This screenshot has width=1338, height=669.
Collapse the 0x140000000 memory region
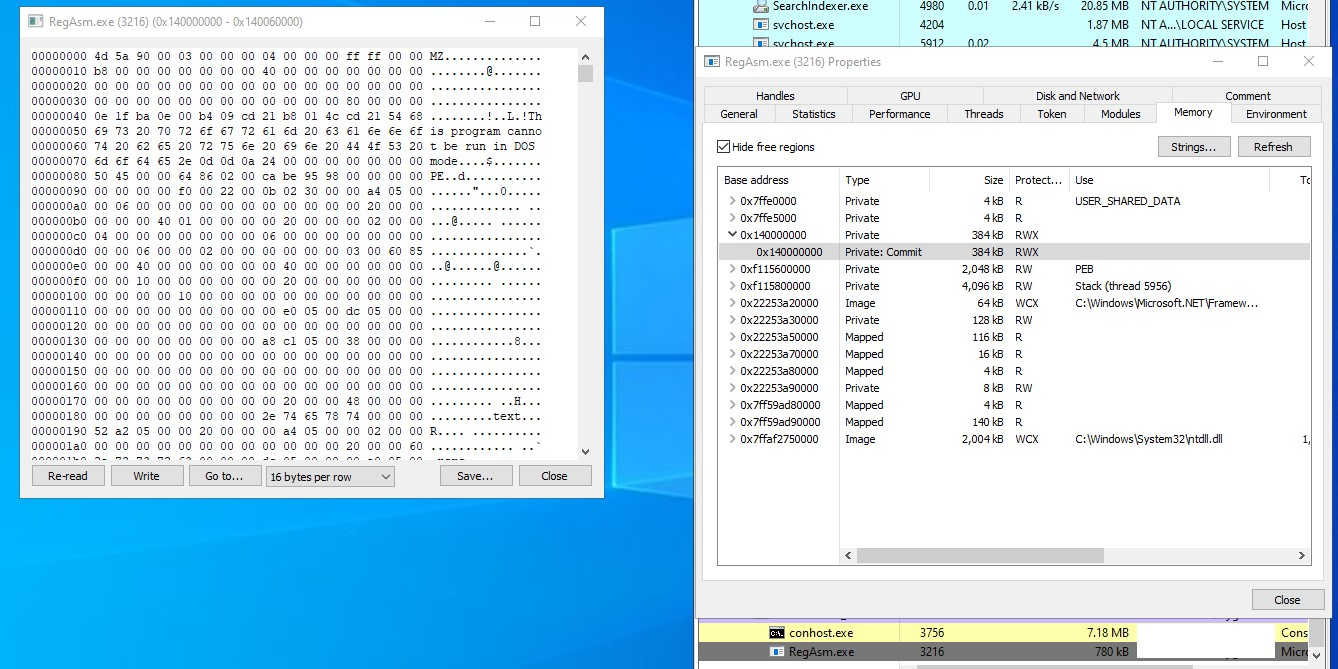pyautogui.click(x=732, y=235)
